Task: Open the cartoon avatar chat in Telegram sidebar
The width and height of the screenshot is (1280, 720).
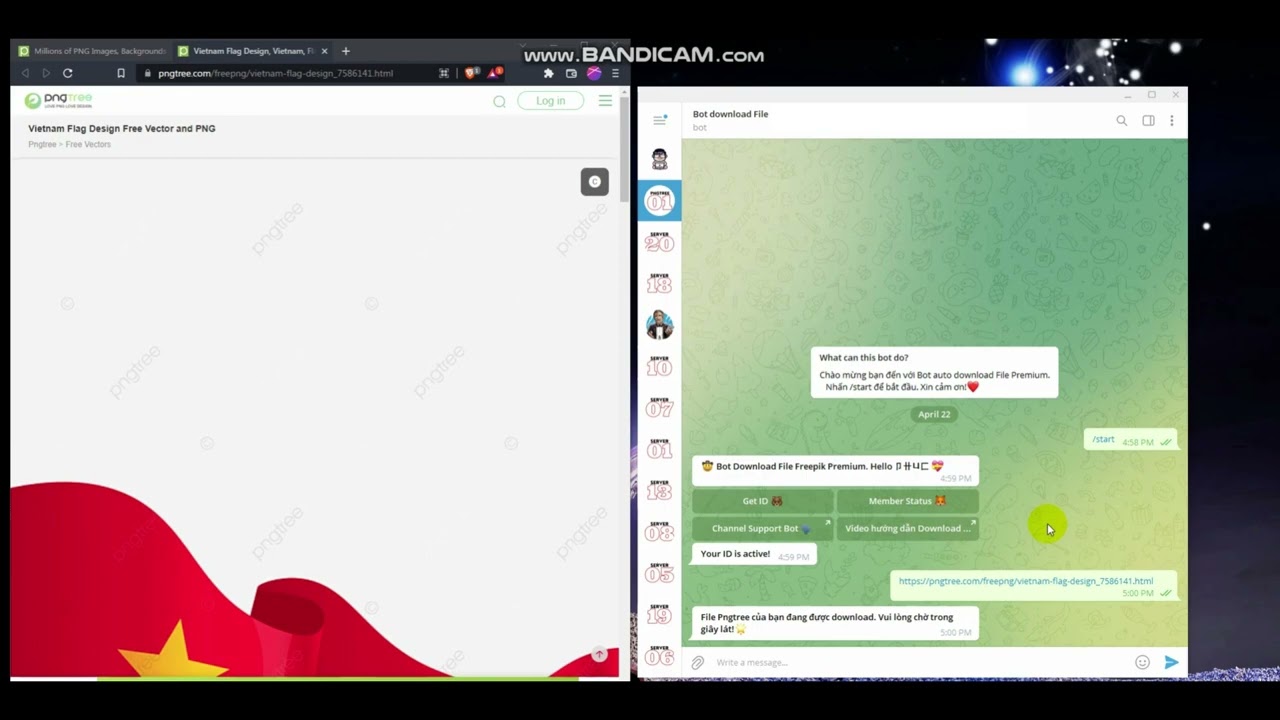Action: [x=659, y=160]
